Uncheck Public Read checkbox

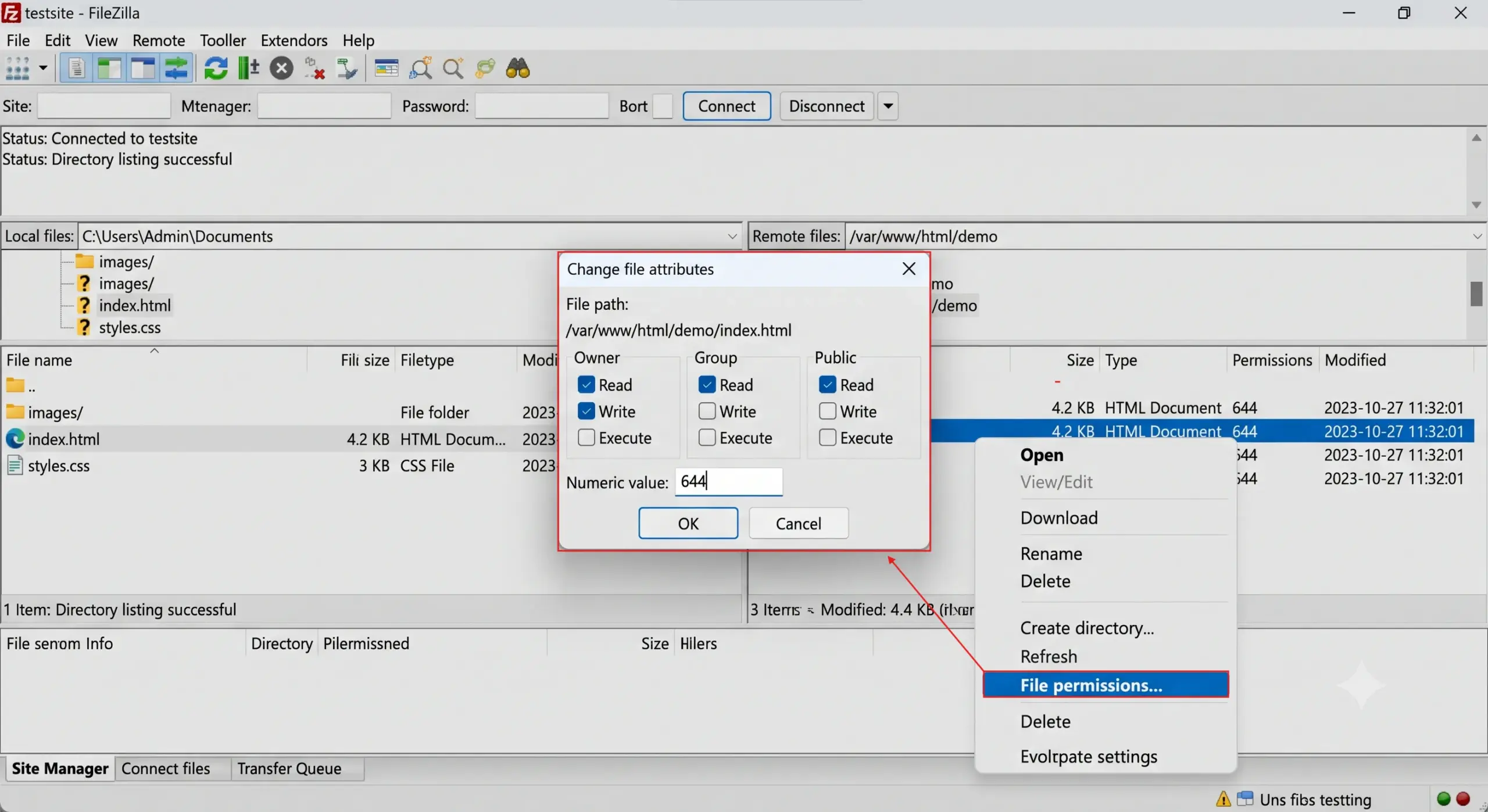pyautogui.click(x=827, y=385)
